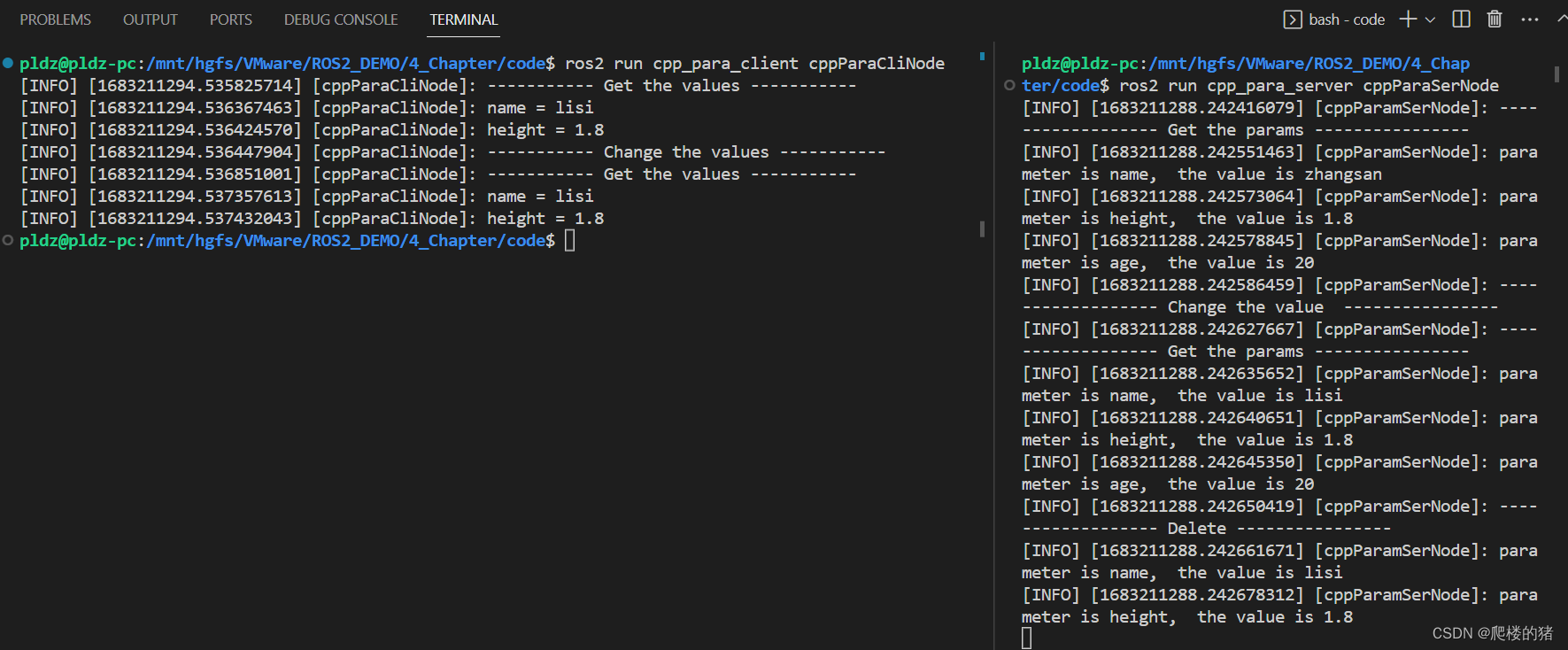Image resolution: width=1568 pixels, height=650 pixels.
Task: Open the OUTPUT tab
Action: coord(151,19)
